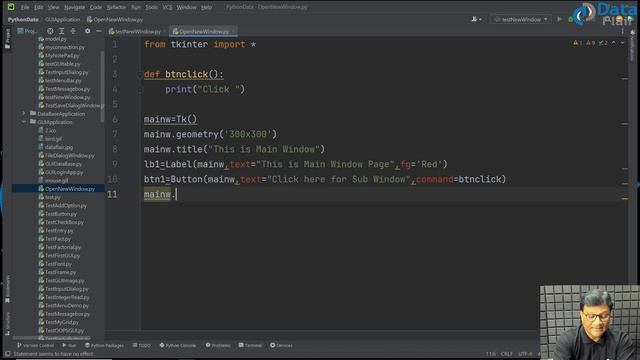The height and width of the screenshot is (360, 640).
Task: Open Project panel settings gear
Action: 87,31
